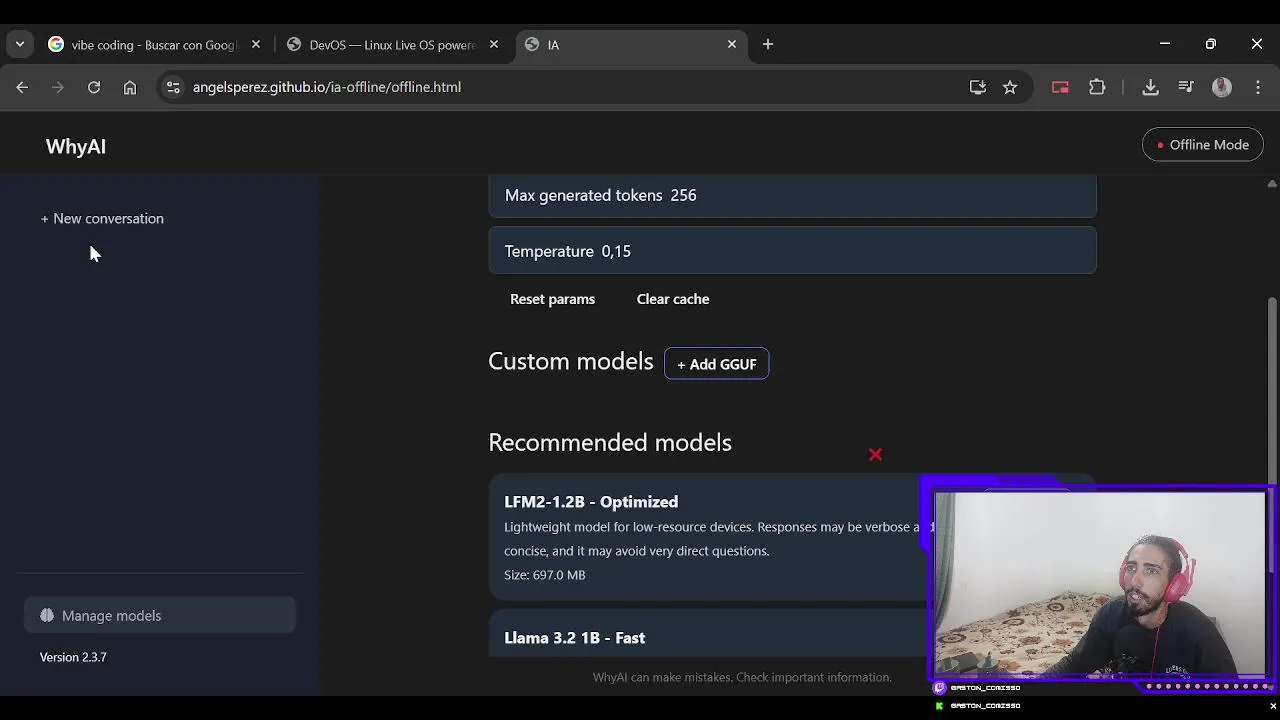Open the Chrome profile avatar
Screen dimensions: 1280x720
coord(1222,87)
